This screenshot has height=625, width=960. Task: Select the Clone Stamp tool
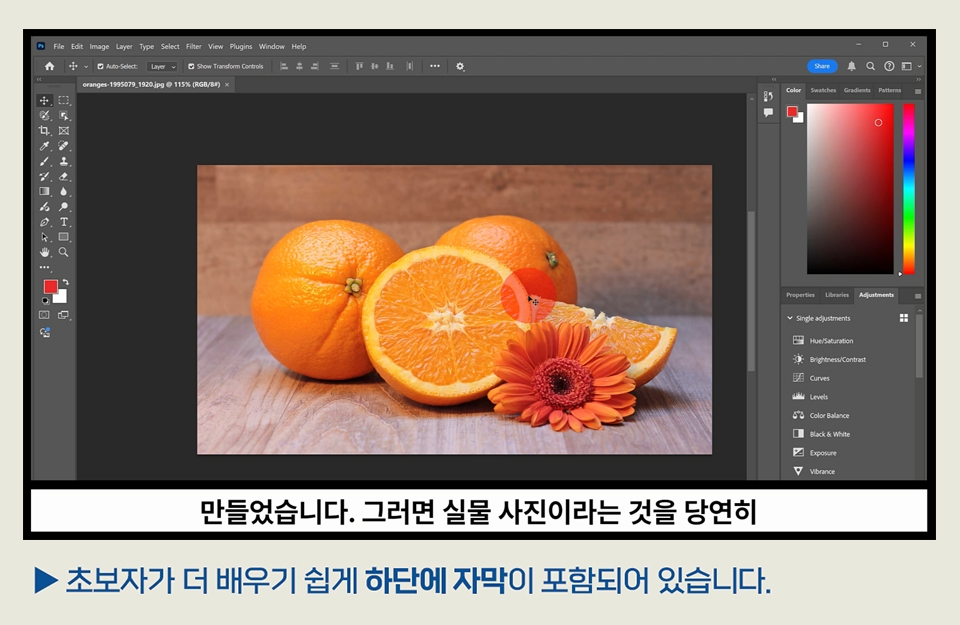coord(64,161)
